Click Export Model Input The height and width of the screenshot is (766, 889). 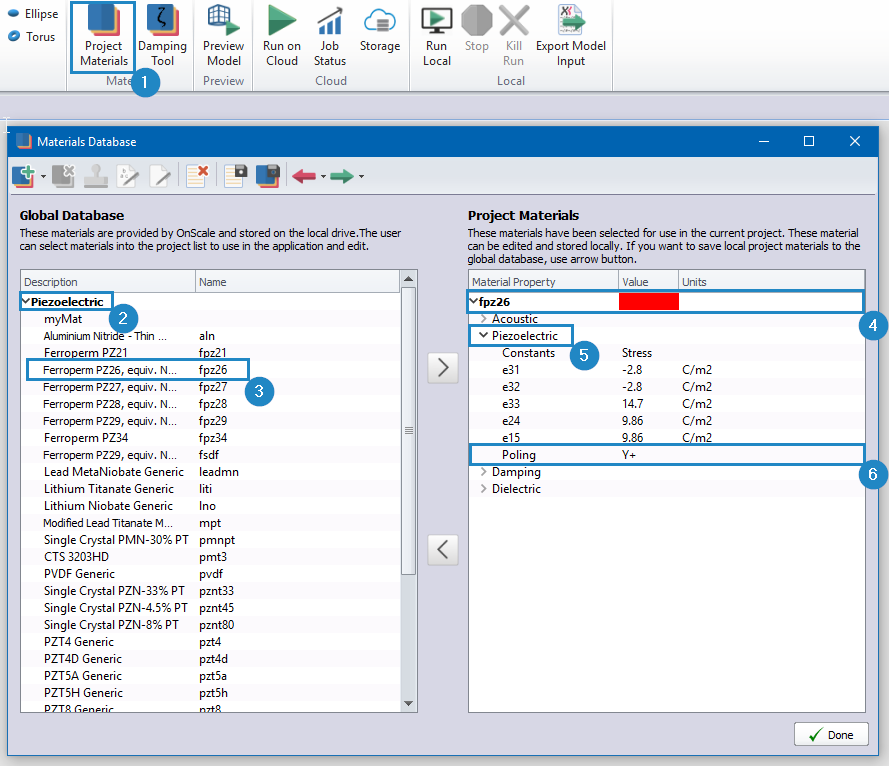coord(570,37)
